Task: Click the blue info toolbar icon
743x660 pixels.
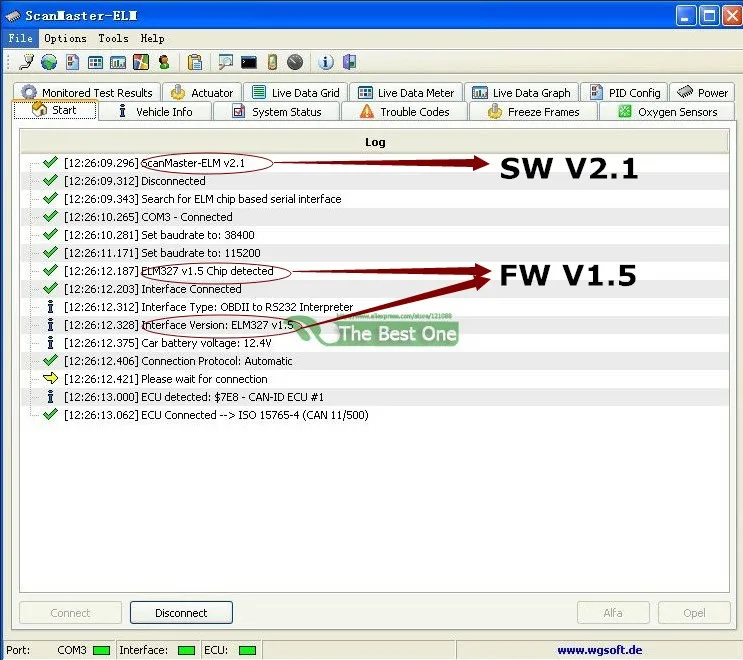Action: coord(326,62)
